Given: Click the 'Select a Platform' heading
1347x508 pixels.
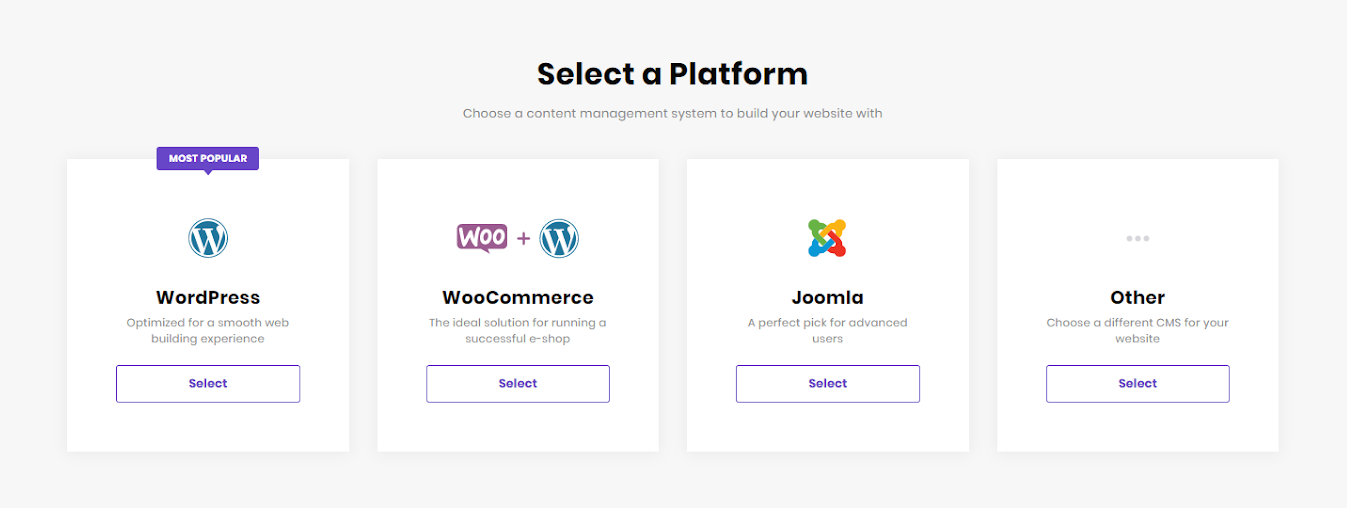Looking at the screenshot, I should (672, 74).
